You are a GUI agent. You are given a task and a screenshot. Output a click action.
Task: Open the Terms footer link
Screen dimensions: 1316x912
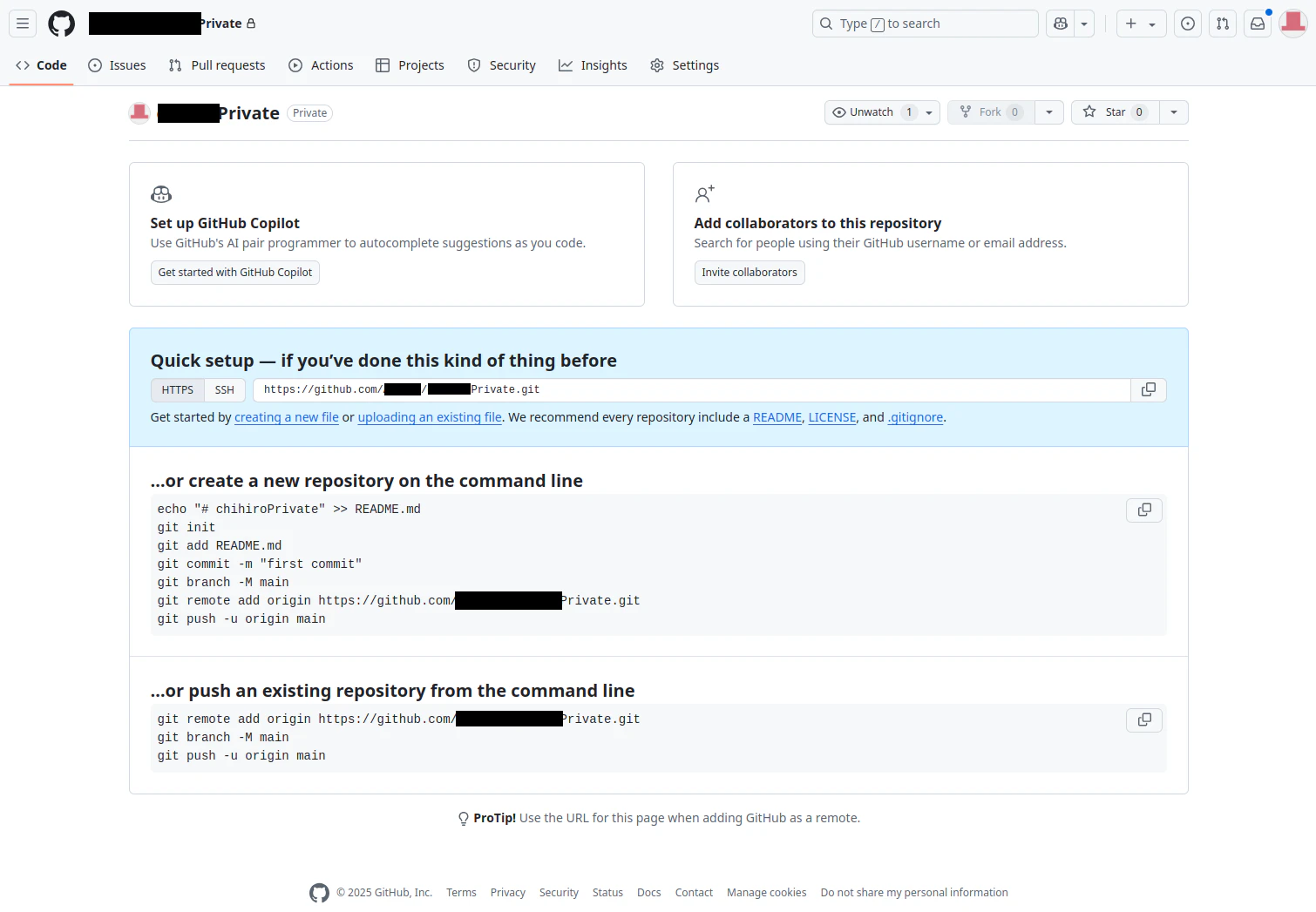pyautogui.click(x=461, y=893)
